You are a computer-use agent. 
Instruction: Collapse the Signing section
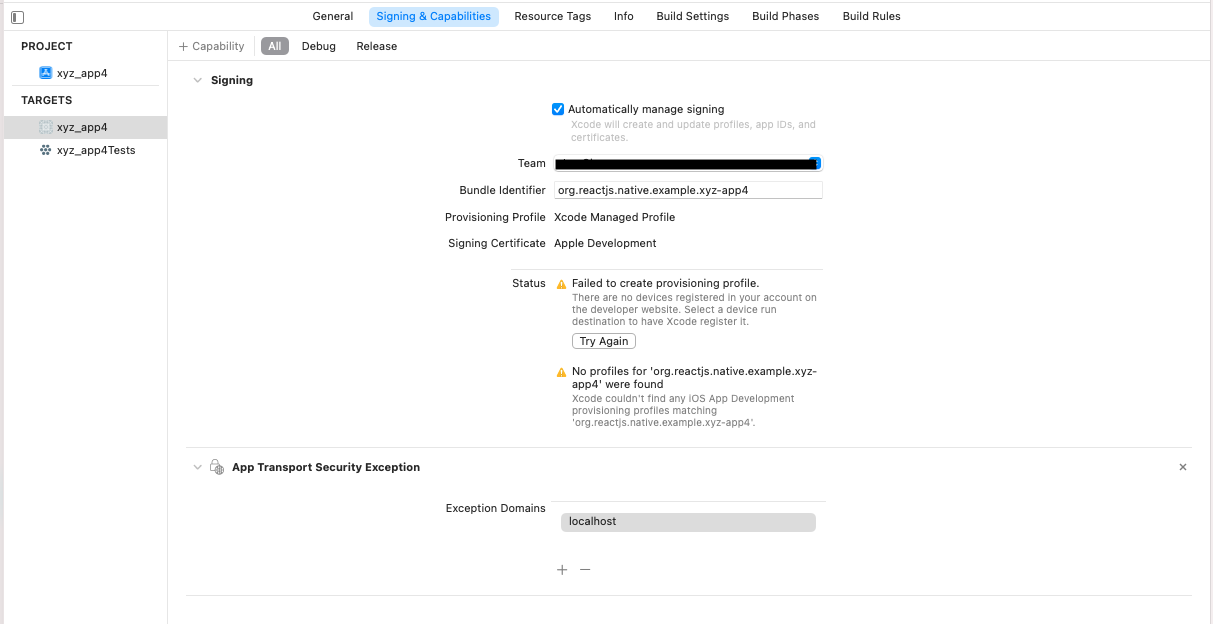[197, 80]
